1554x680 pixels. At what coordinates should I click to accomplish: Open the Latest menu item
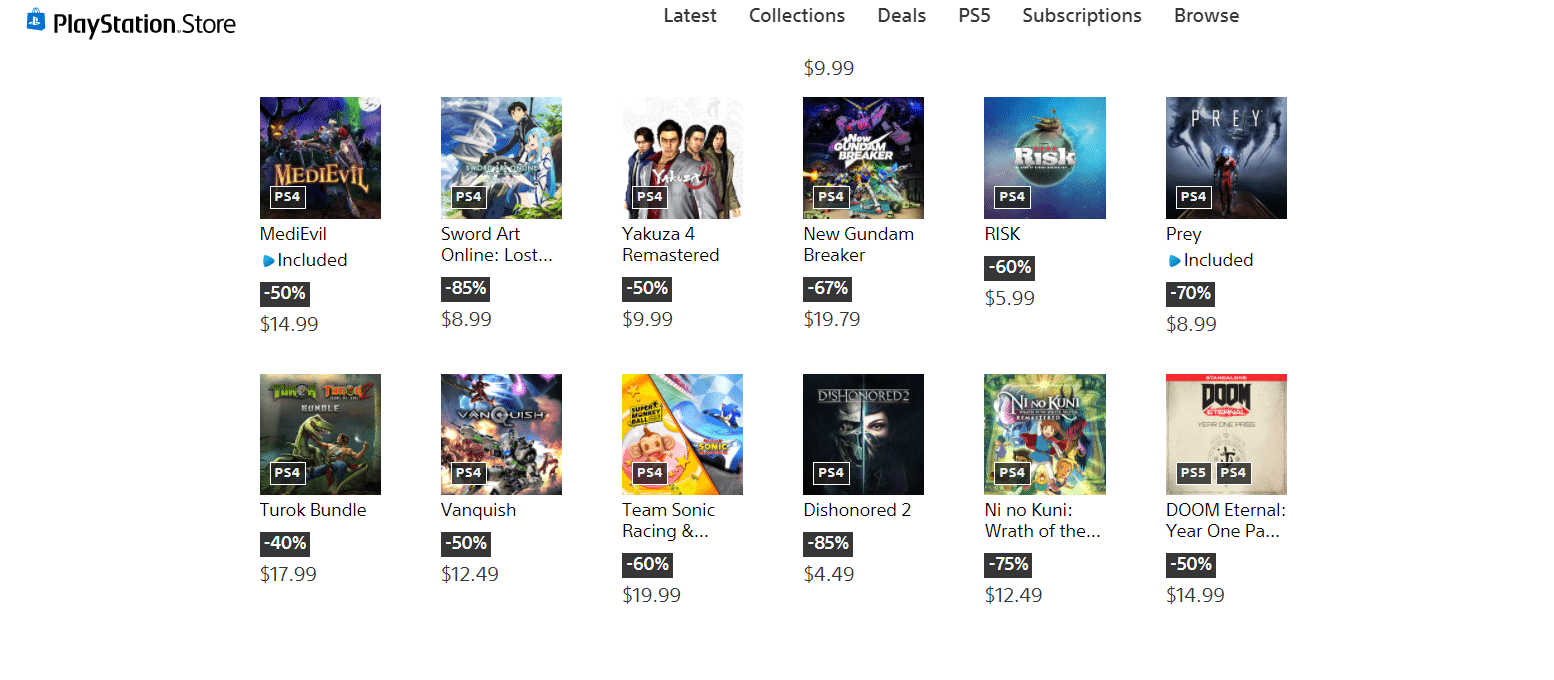[x=690, y=16]
